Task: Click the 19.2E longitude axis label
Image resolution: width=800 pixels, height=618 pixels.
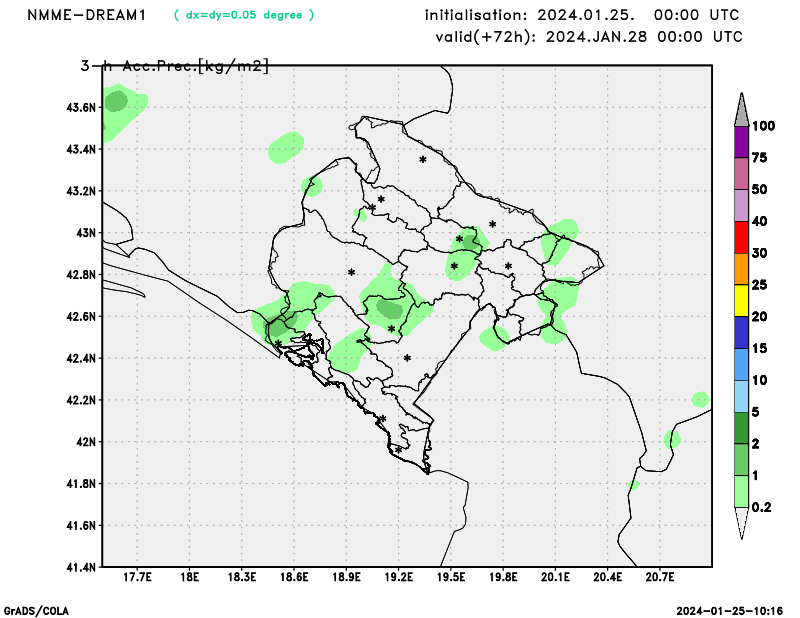Action: click(x=398, y=578)
